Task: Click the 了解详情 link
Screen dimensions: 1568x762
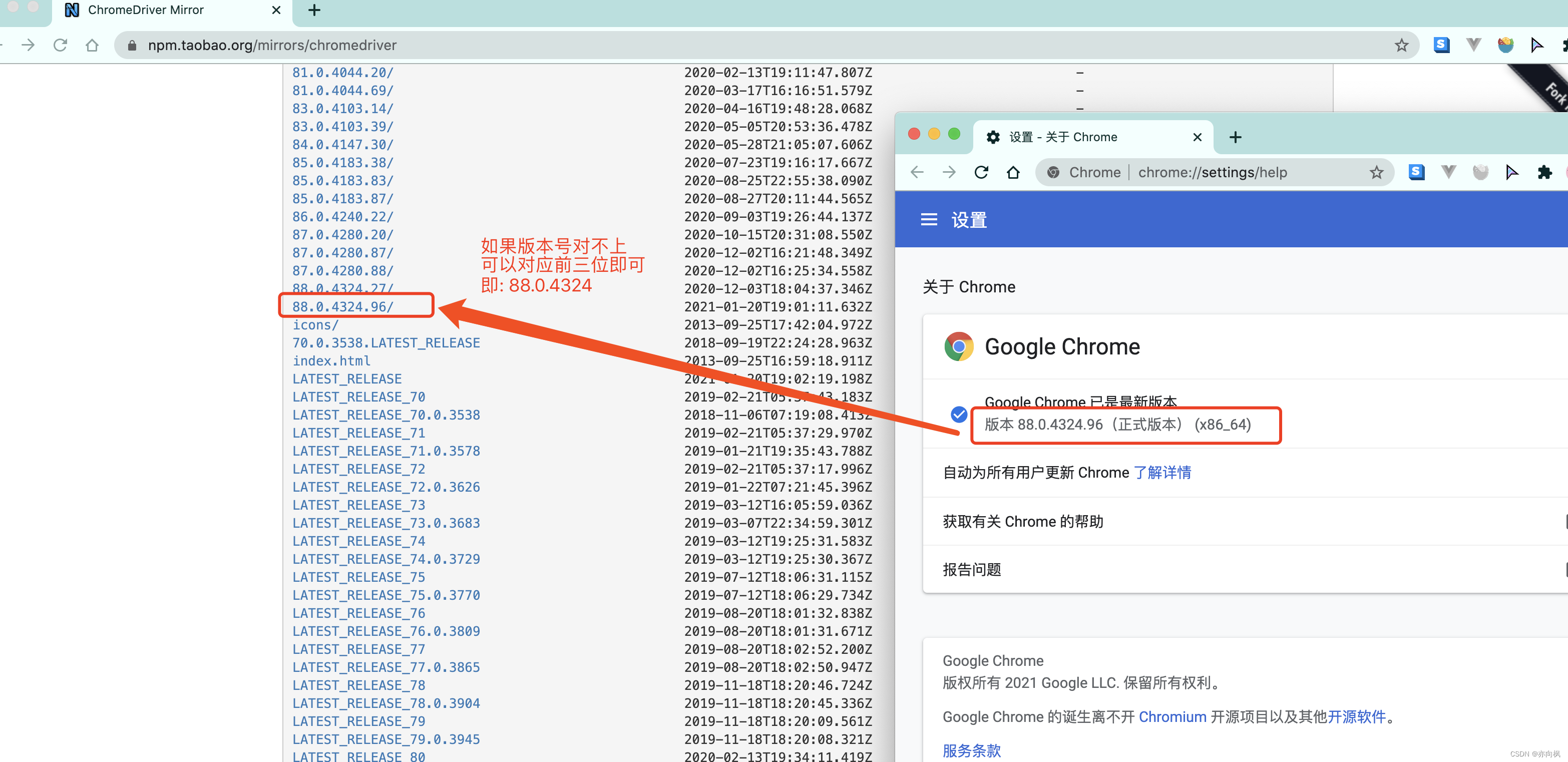Action: coord(1162,472)
